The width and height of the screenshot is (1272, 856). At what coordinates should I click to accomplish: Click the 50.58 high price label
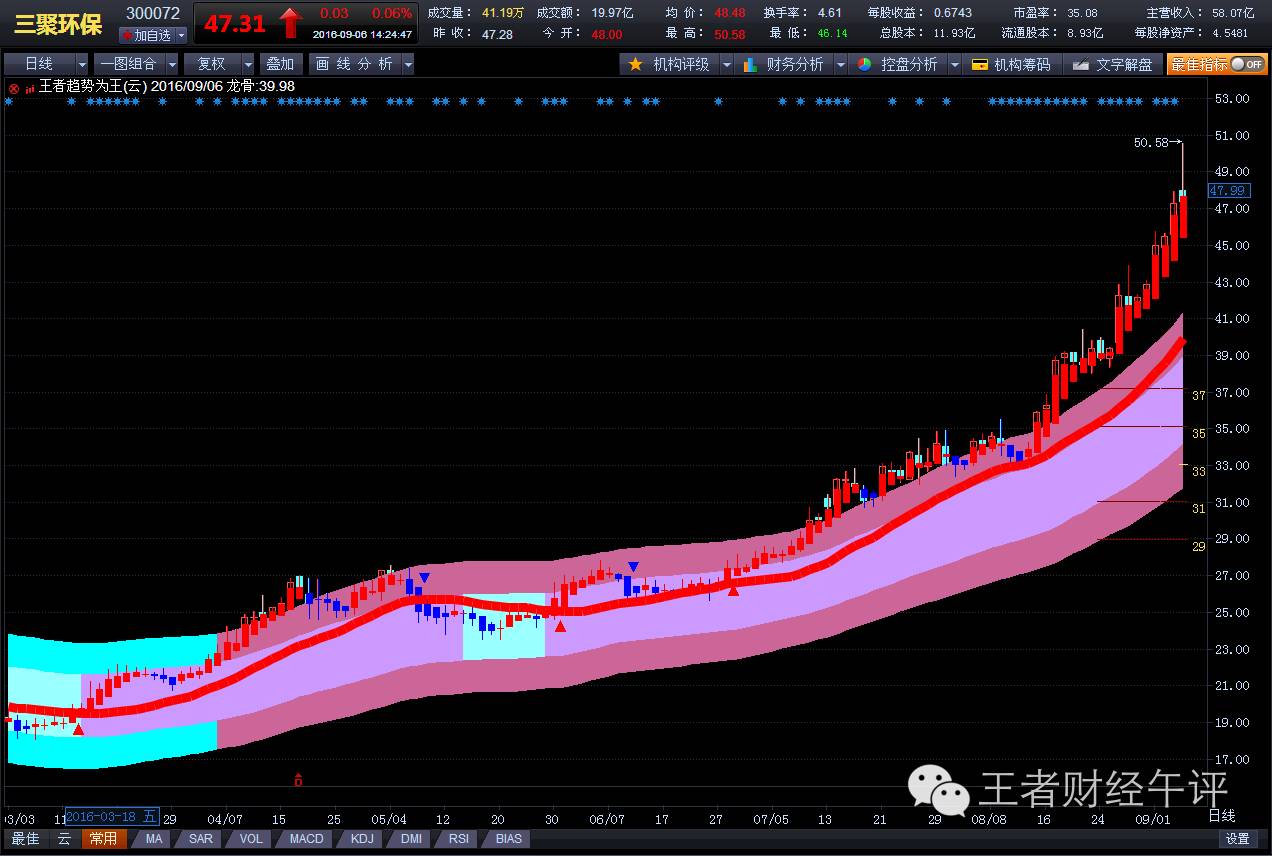[x=1151, y=142]
